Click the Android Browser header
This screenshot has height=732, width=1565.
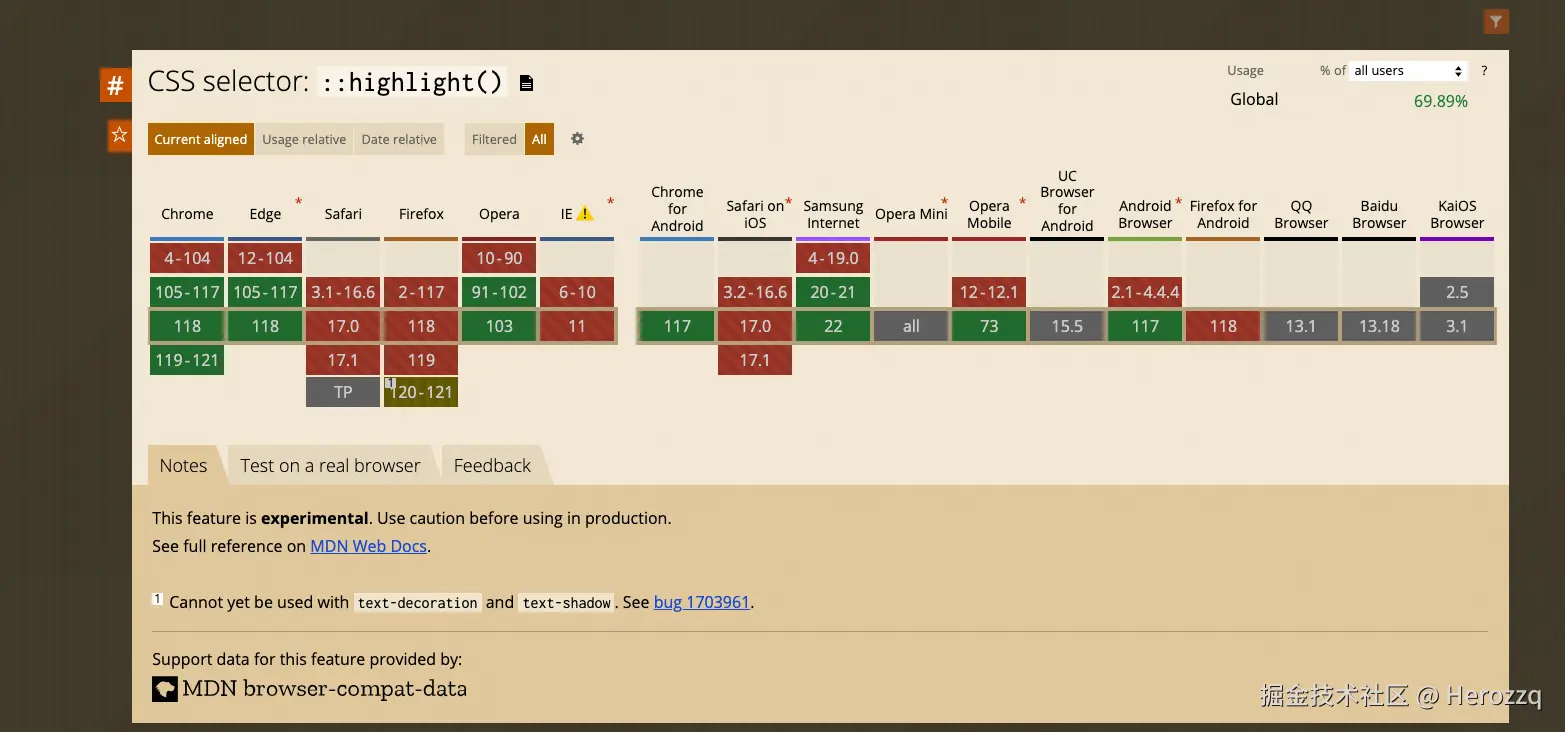pyautogui.click(x=1145, y=214)
